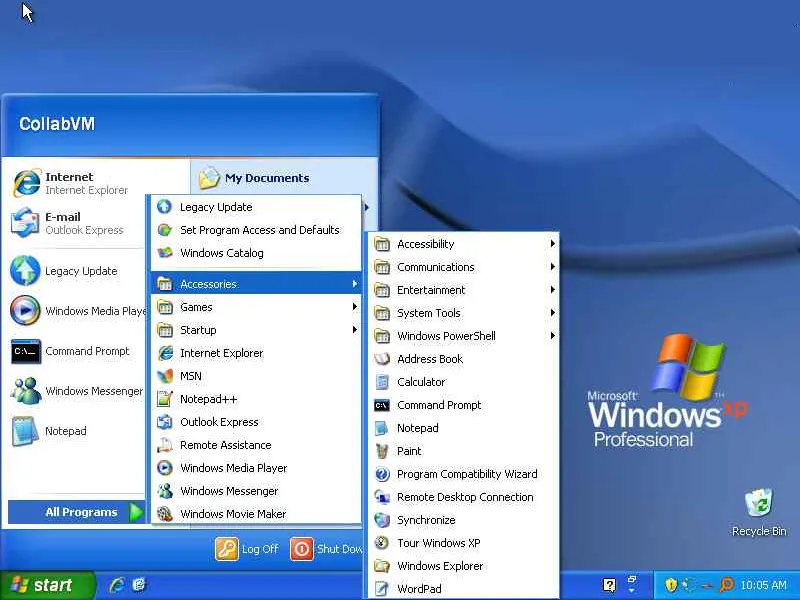Open Windows Catalog
The width and height of the screenshot is (800, 600).
(256, 253)
